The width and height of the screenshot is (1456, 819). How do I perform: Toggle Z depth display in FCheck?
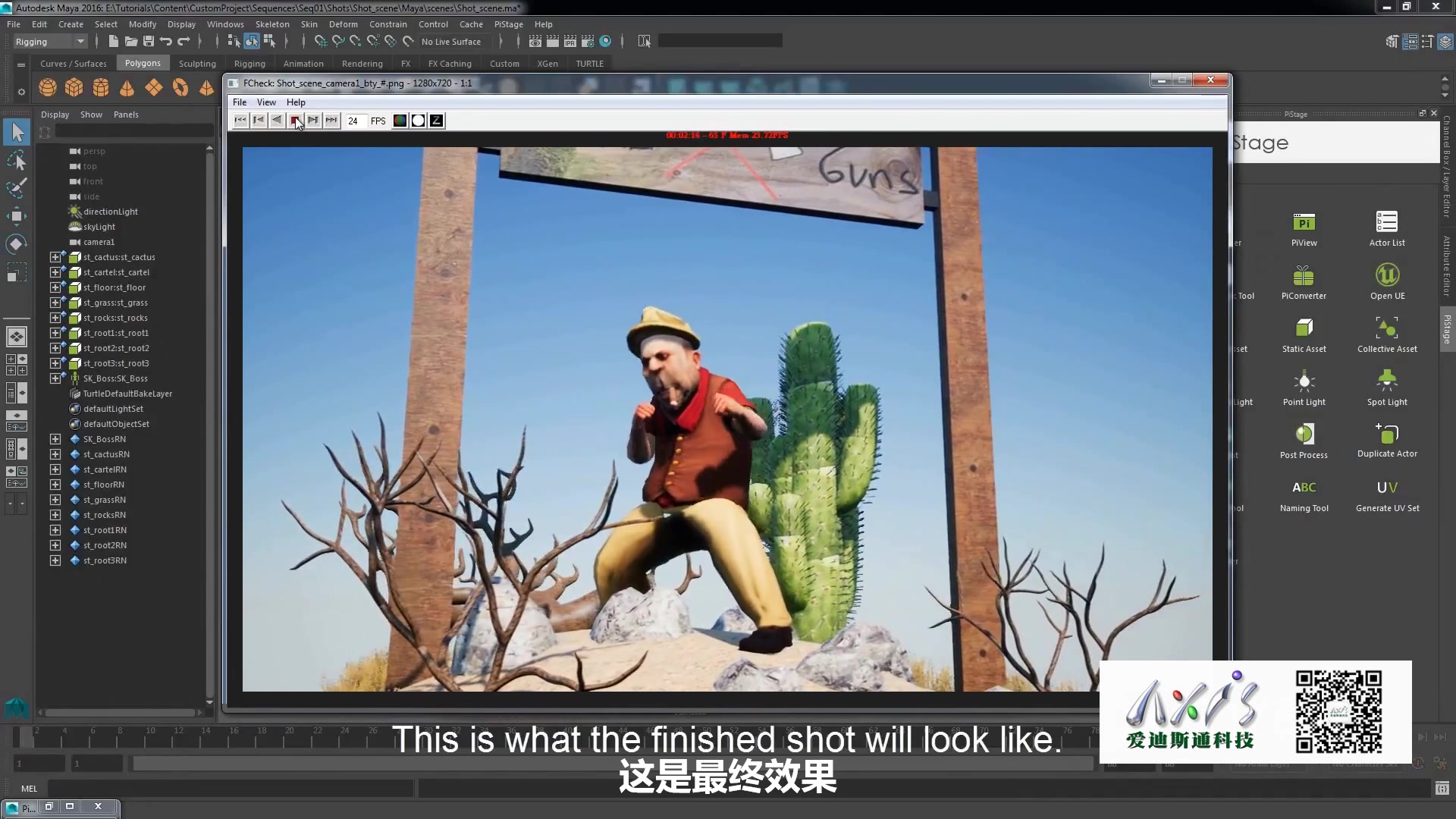tap(437, 121)
